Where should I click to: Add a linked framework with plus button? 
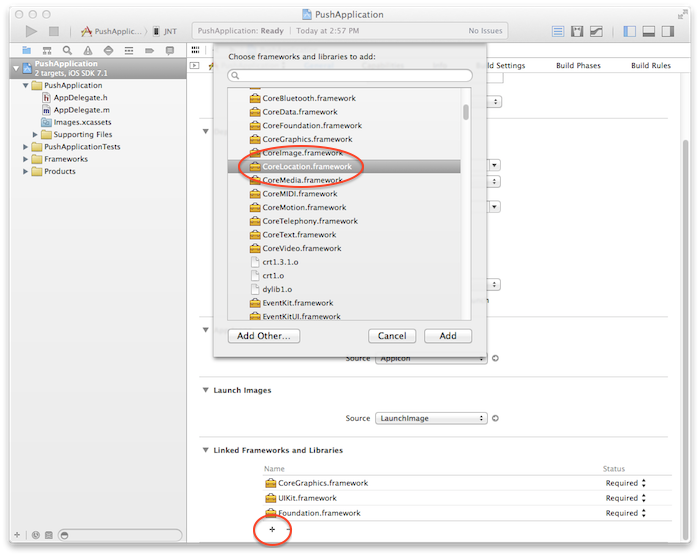272,529
